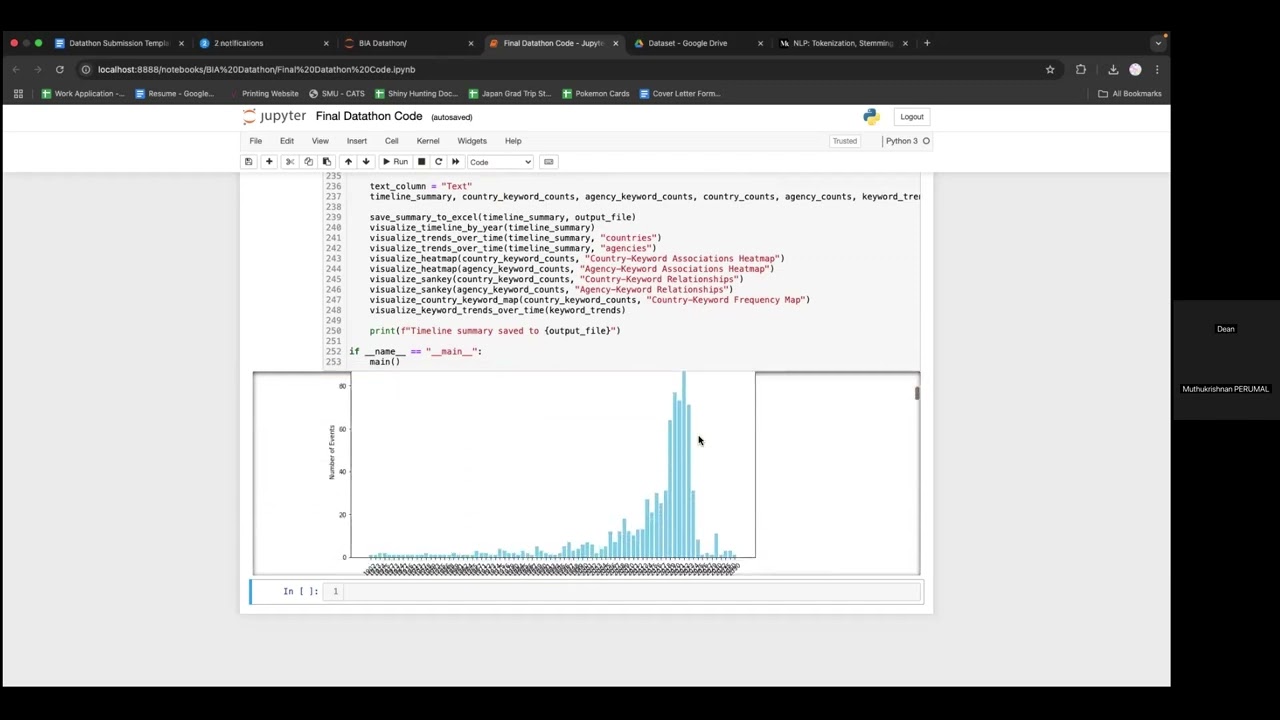
Task: Open the Widgets menu
Action: coord(472,141)
